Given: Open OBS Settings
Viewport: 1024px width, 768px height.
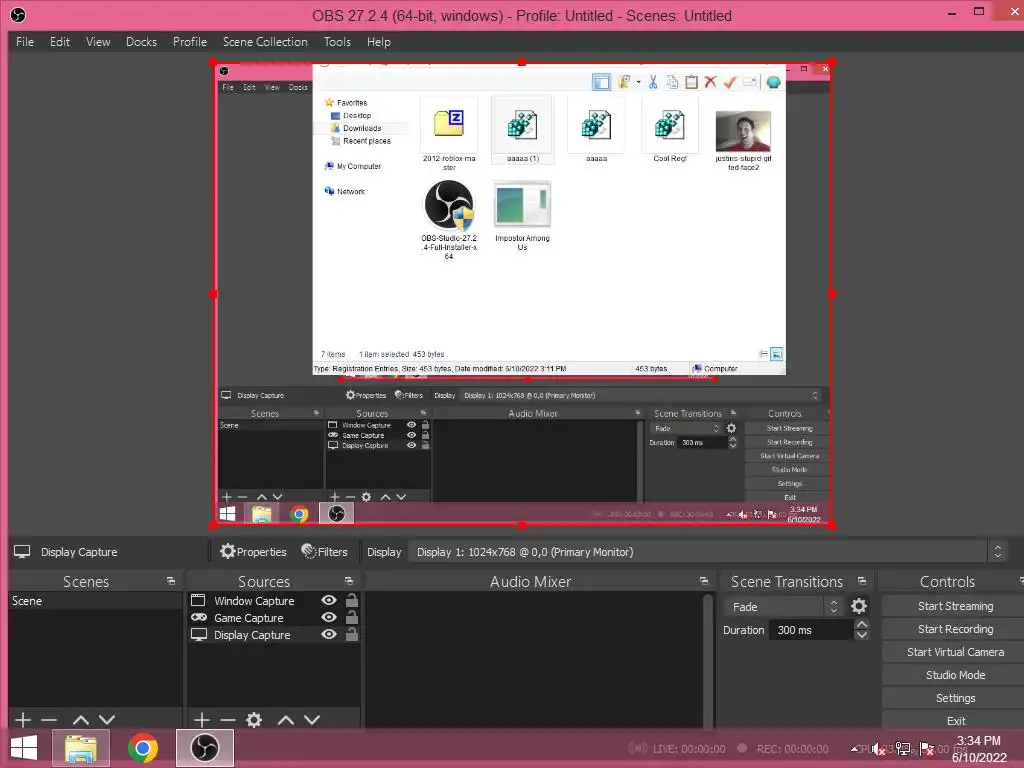Looking at the screenshot, I should [955, 698].
